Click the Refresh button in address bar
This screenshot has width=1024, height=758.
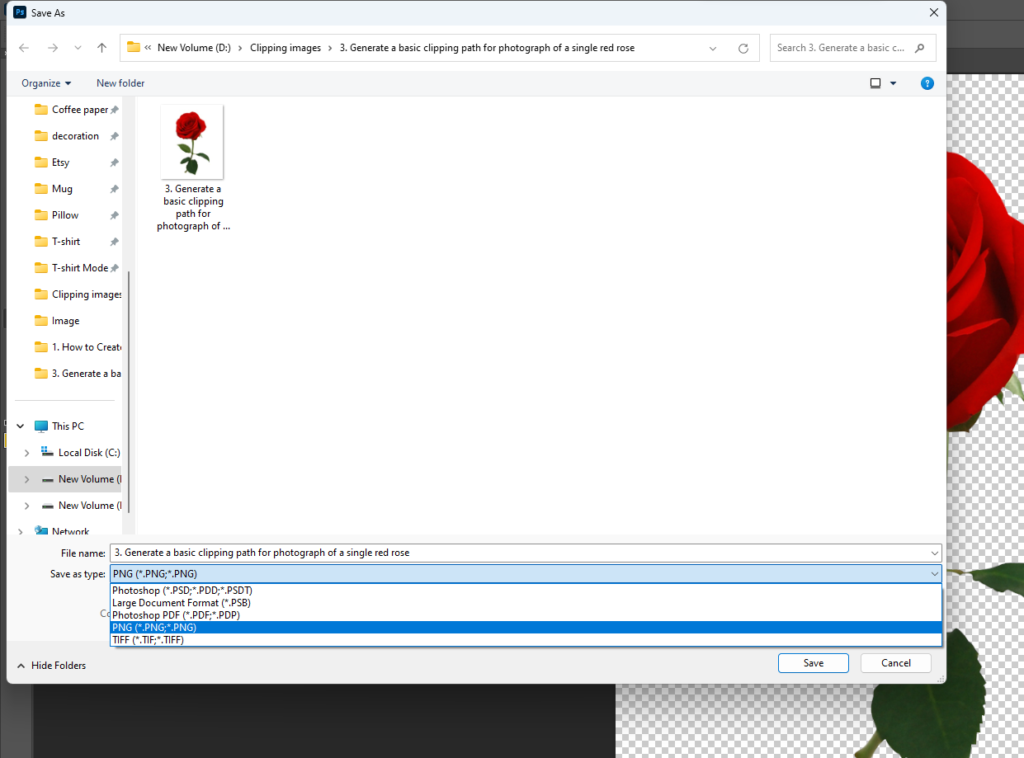pyautogui.click(x=743, y=48)
